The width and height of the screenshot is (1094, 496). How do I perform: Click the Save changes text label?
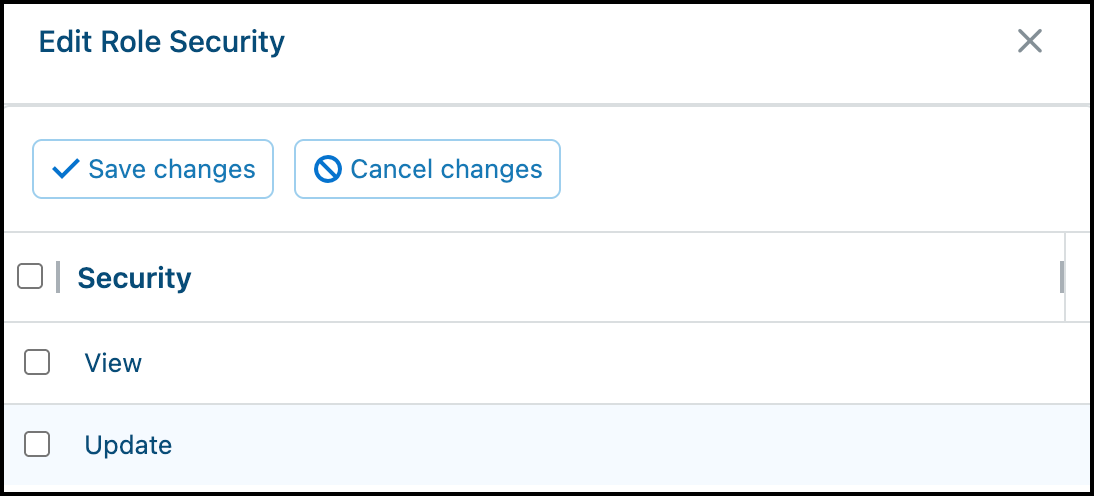172,169
